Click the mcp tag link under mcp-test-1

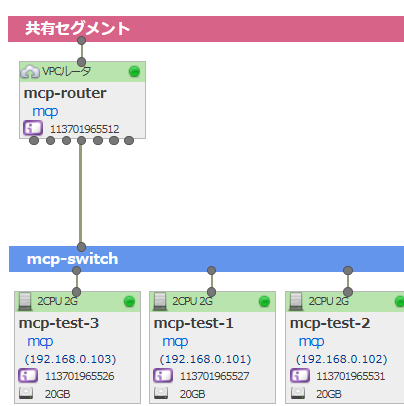(175, 342)
